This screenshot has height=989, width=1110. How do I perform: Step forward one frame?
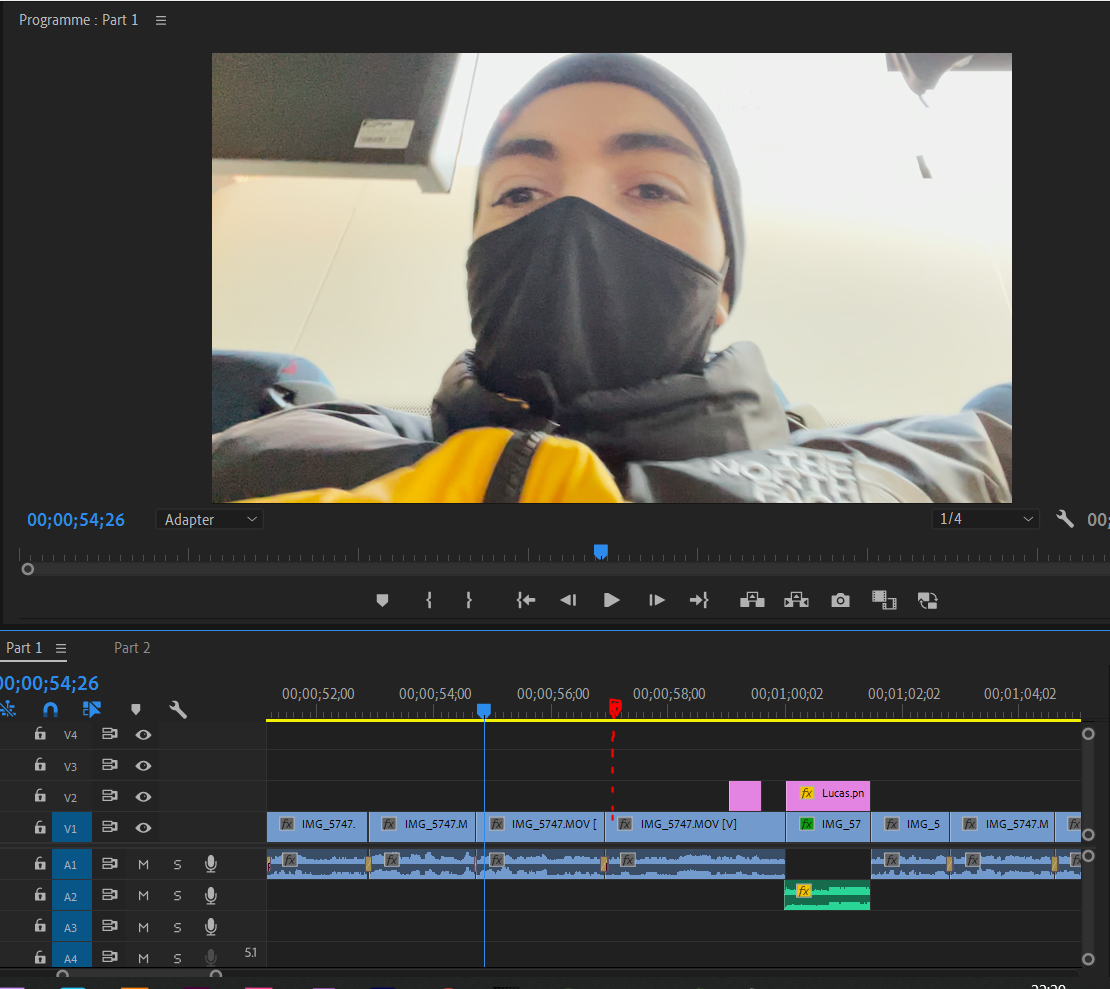(656, 600)
